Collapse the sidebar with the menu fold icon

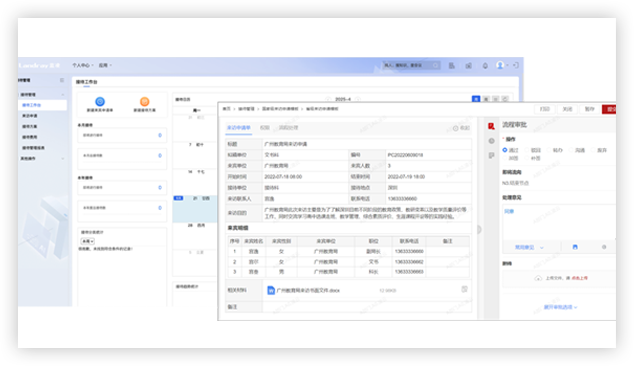point(62,80)
